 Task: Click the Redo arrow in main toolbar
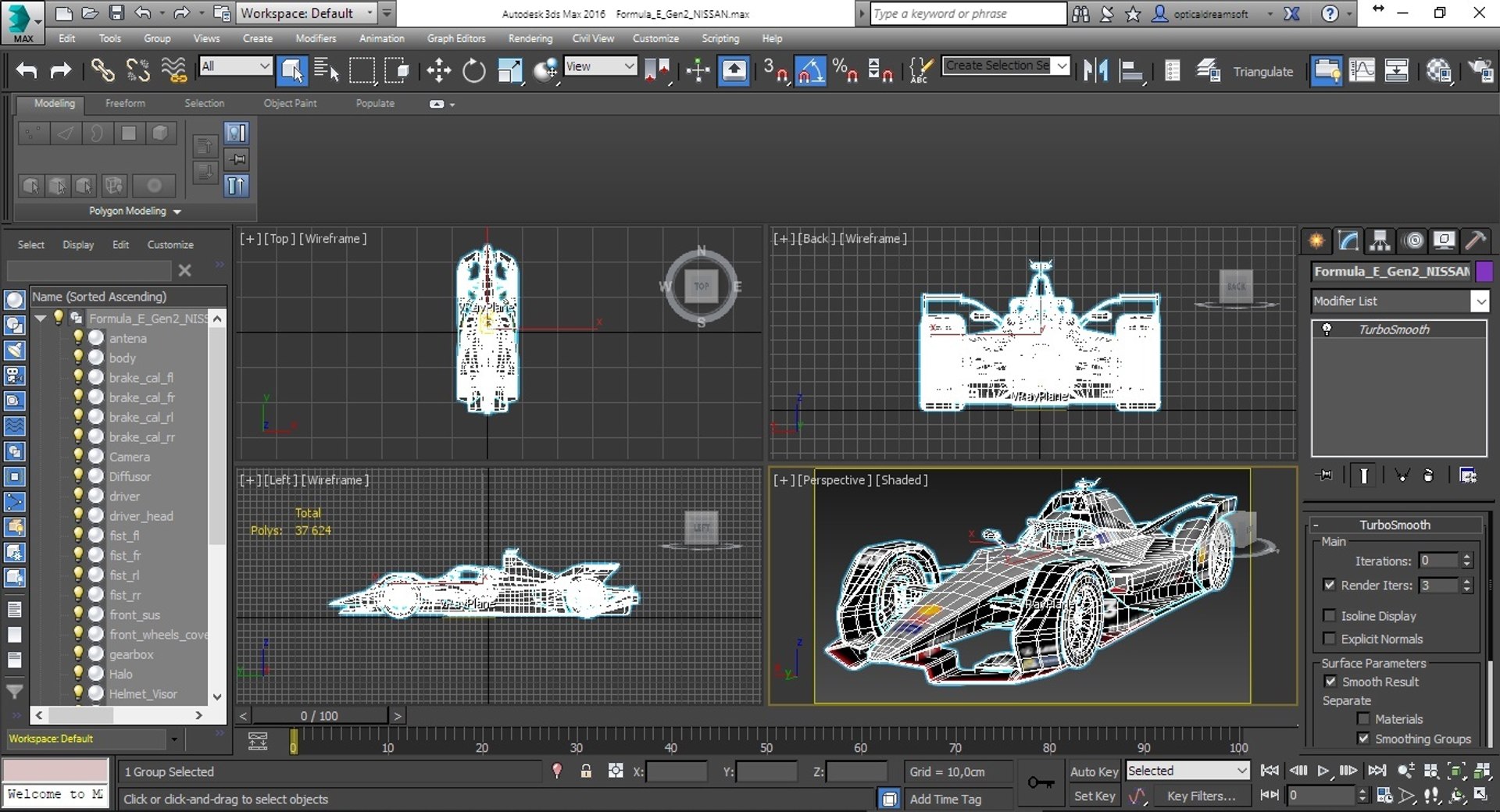point(60,70)
